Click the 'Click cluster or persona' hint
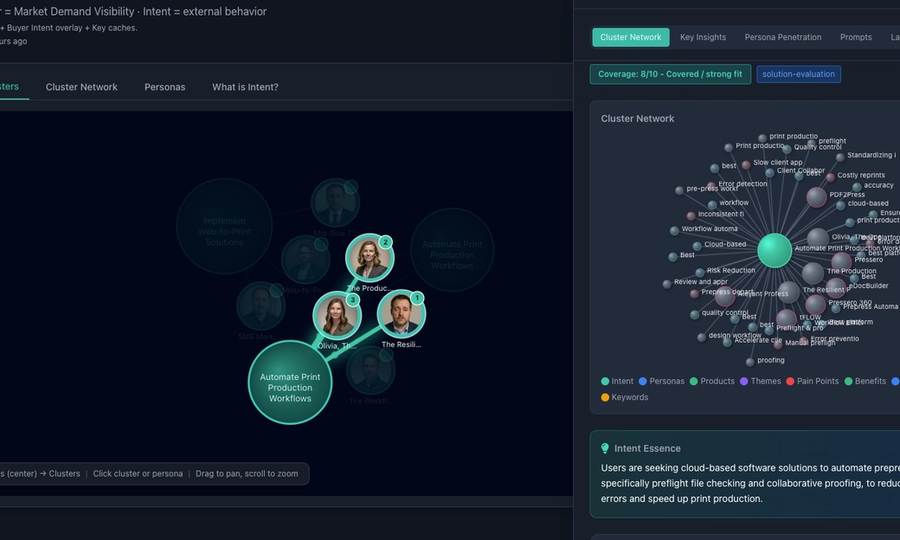900x540 pixels. (138, 473)
